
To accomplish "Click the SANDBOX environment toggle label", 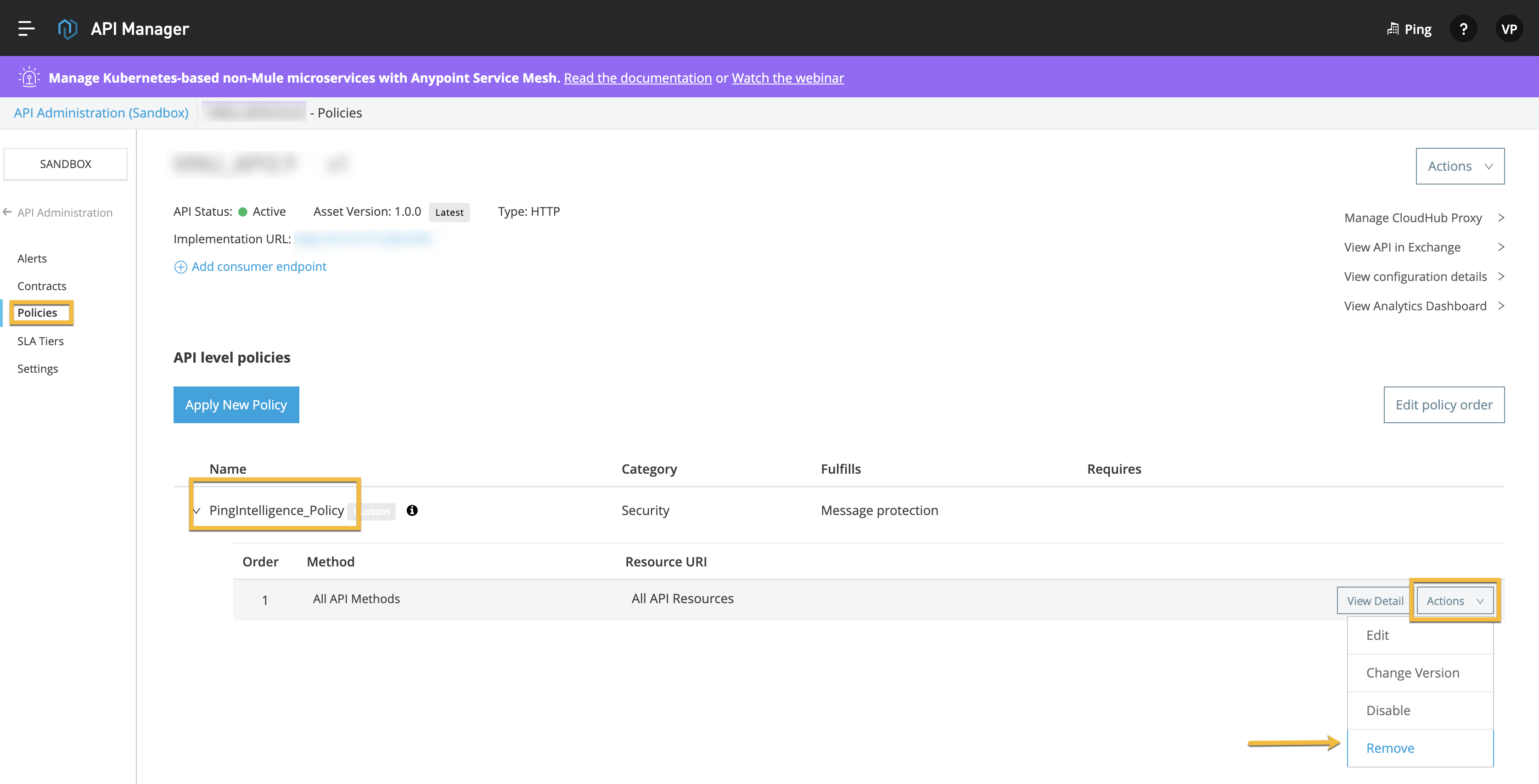I will pyautogui.click(x=66, y=163).
